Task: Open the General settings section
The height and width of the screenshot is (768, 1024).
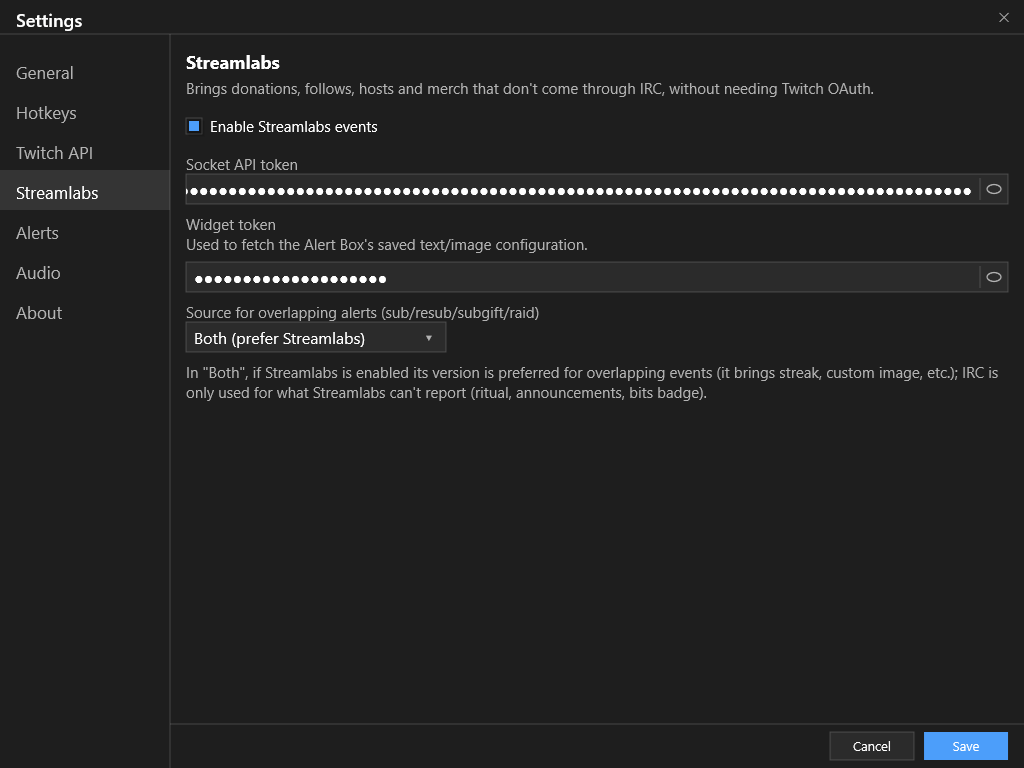Action: (85, 73)
